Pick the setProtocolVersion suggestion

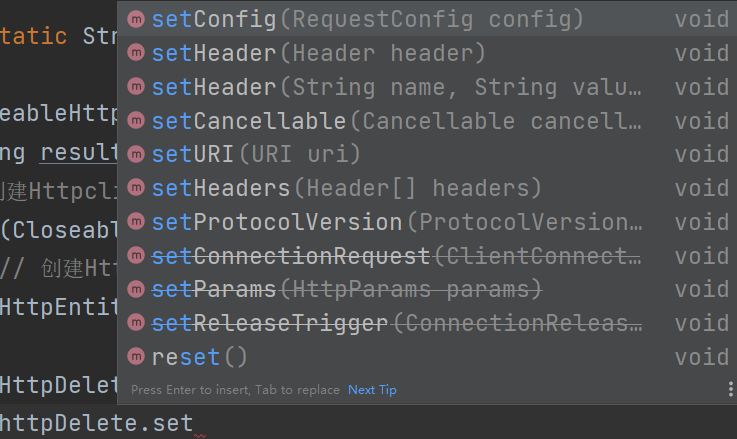coord(397,222)
